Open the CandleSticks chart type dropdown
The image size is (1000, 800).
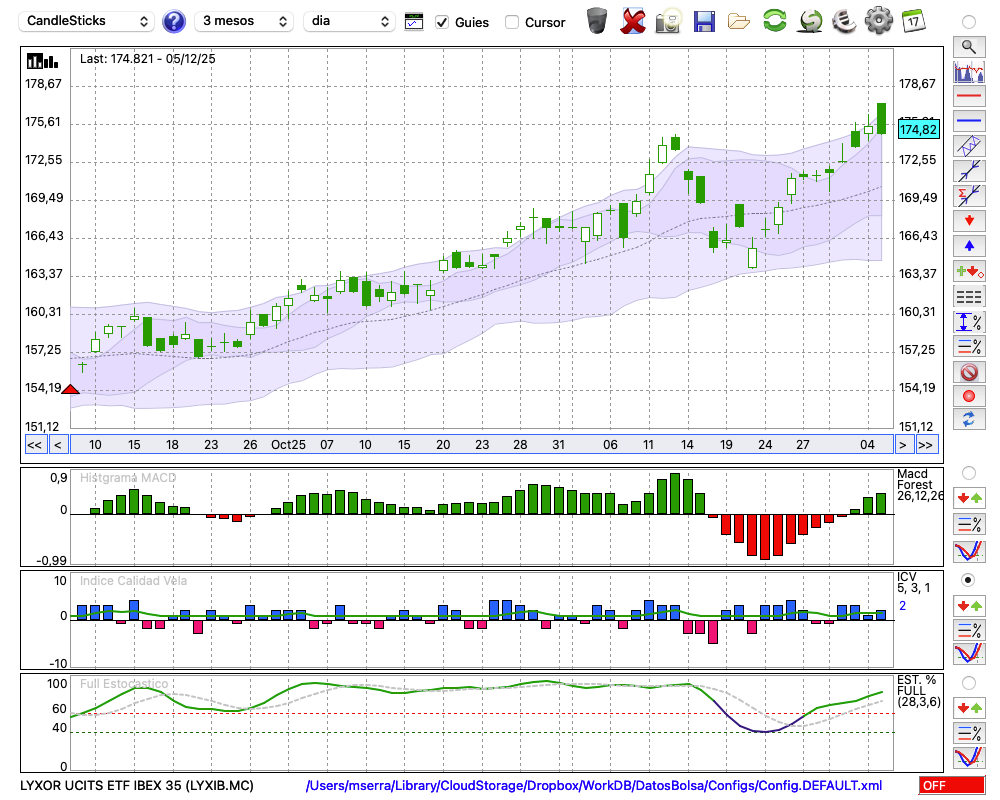tap(87, 21)
